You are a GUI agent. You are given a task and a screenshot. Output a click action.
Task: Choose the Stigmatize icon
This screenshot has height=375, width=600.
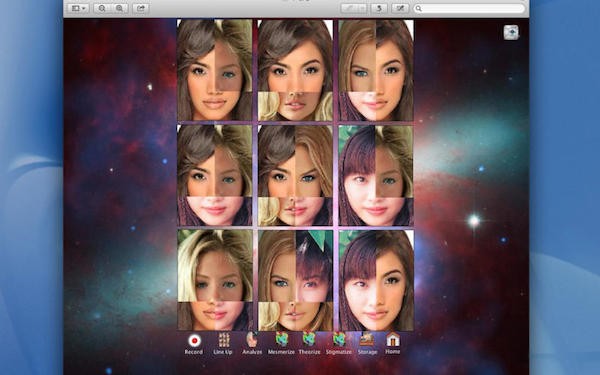[x=339, y=340]
